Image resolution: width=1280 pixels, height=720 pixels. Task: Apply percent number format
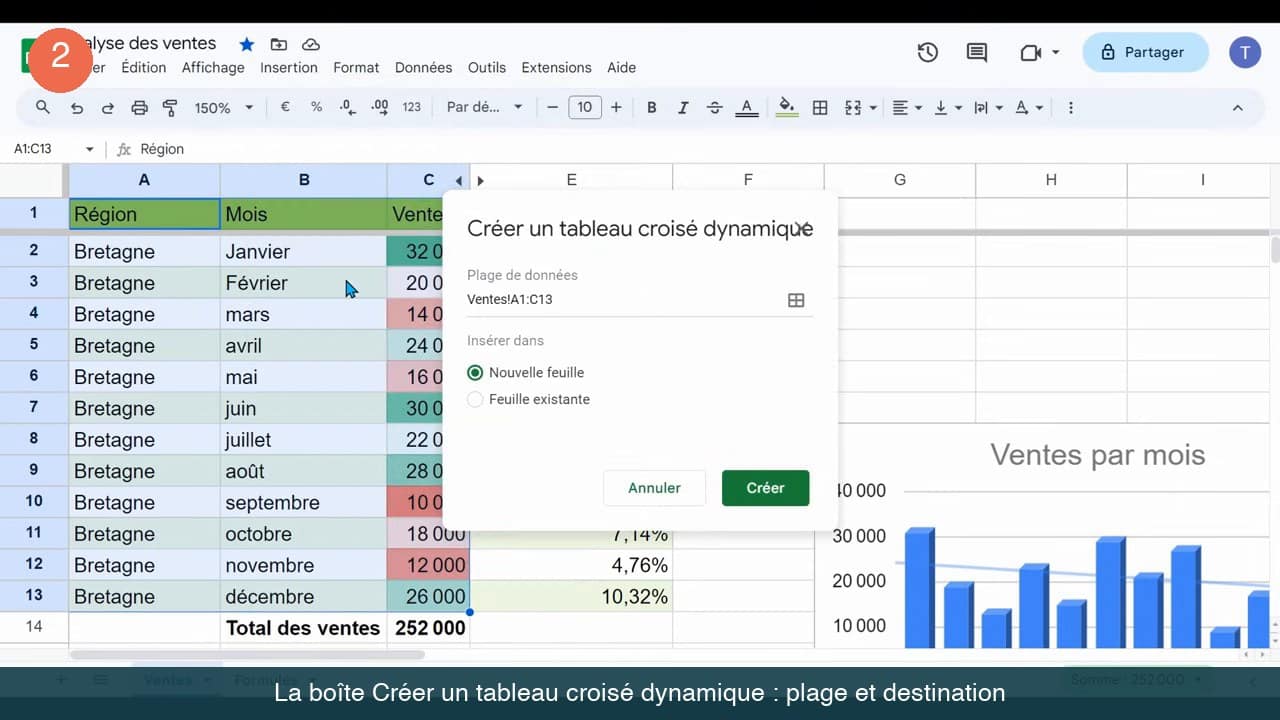[316, 107]
